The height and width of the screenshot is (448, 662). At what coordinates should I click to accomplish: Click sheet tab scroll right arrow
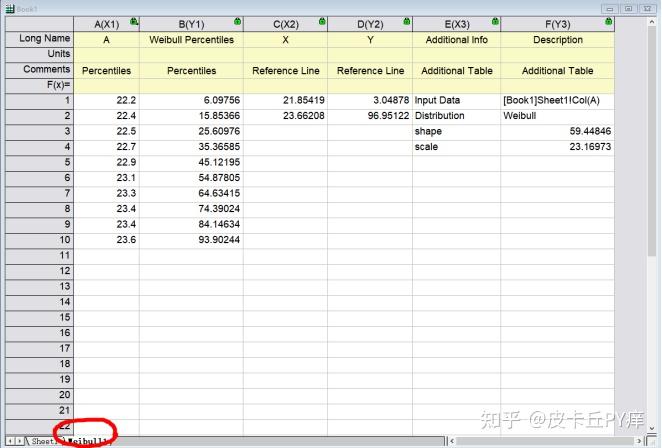point(19,441)
